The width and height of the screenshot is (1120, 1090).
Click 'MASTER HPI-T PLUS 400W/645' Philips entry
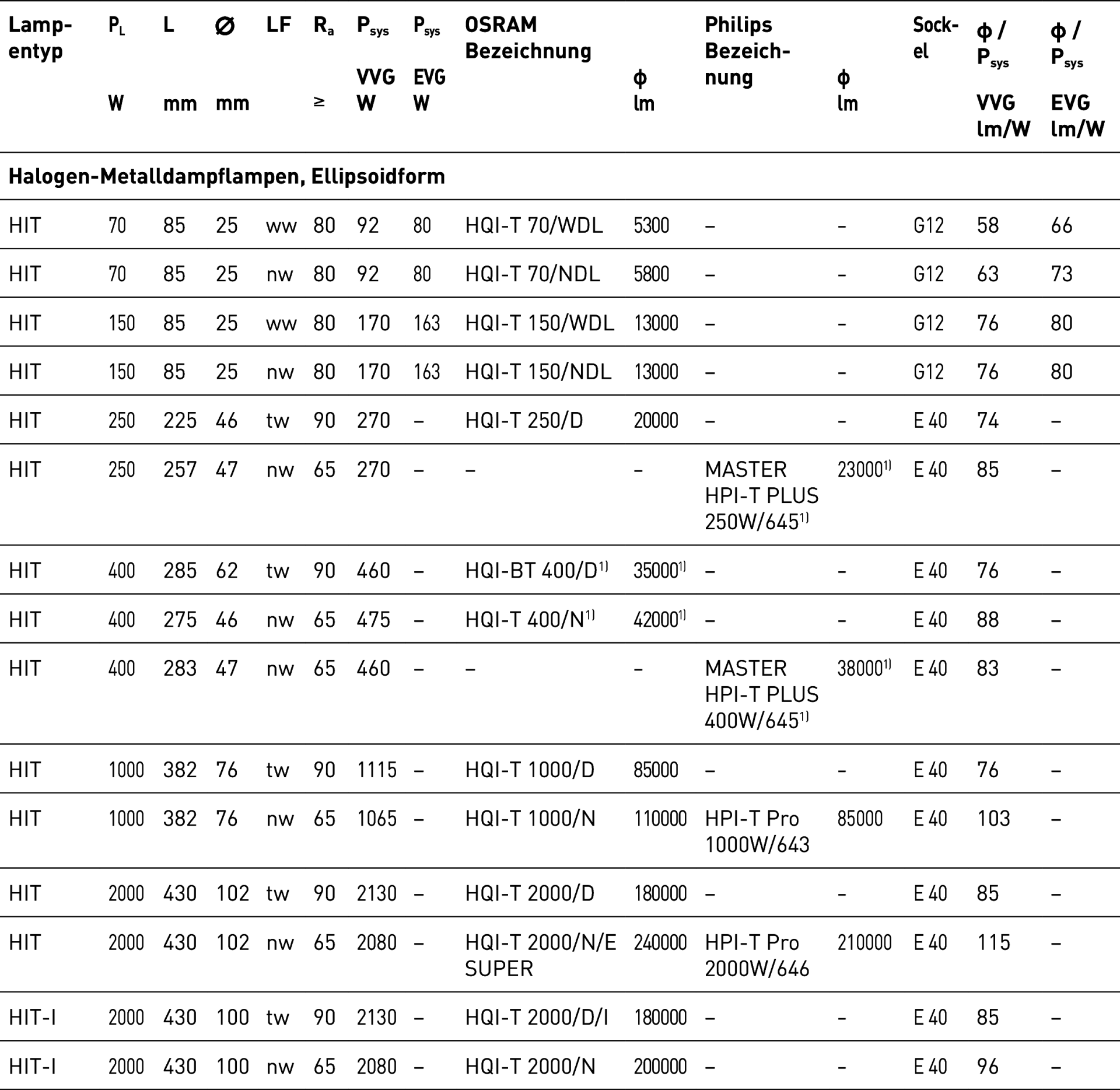[762, 694]
